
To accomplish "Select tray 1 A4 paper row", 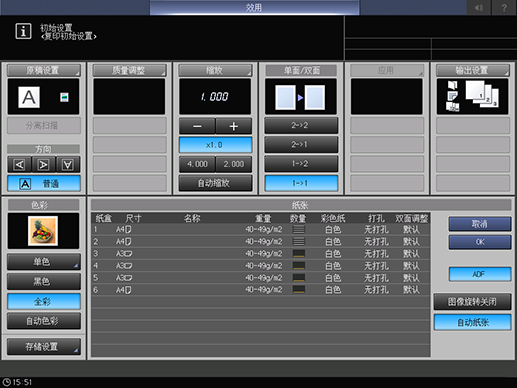I will point(260,229).
